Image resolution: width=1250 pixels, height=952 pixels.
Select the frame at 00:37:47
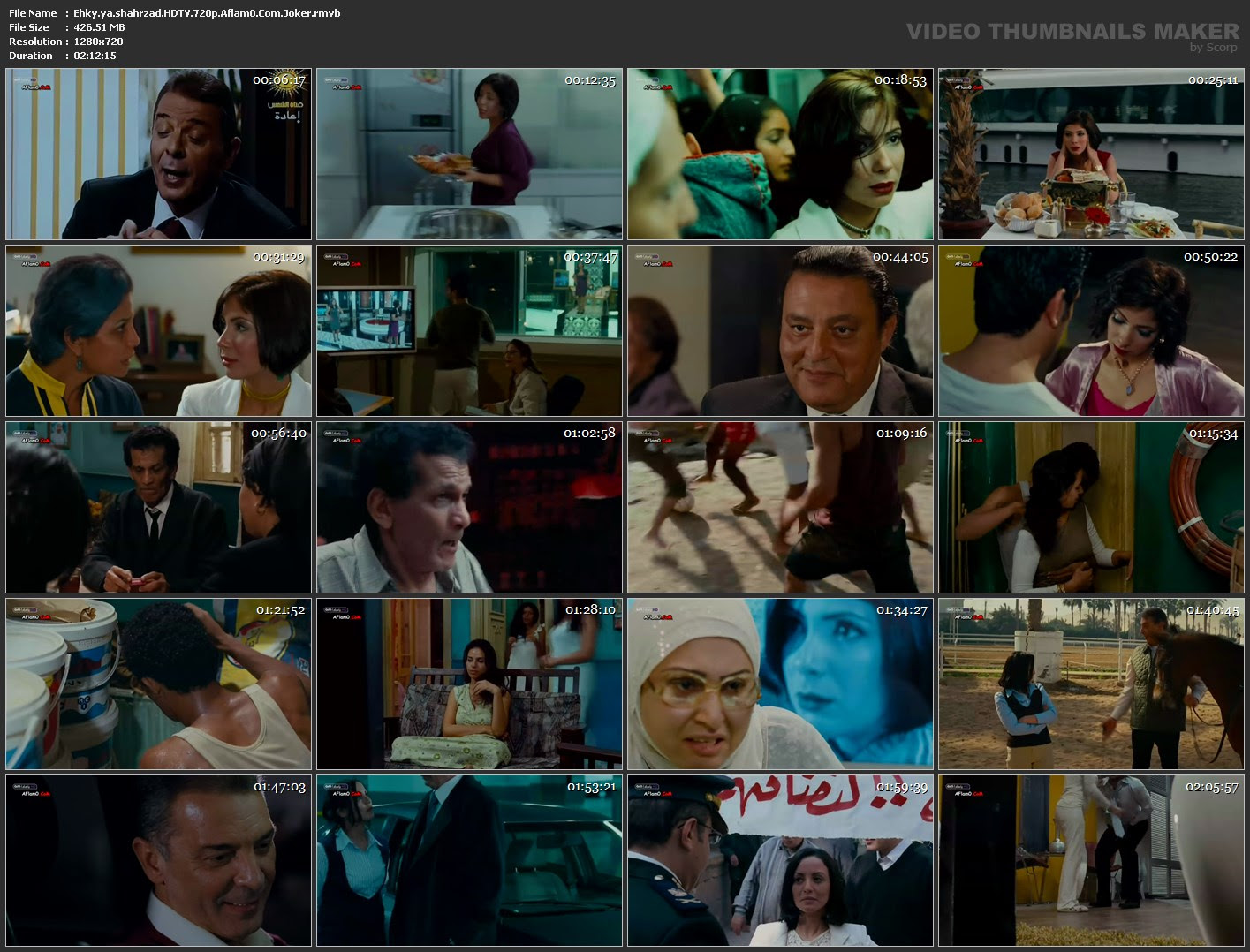pos(470,331)
